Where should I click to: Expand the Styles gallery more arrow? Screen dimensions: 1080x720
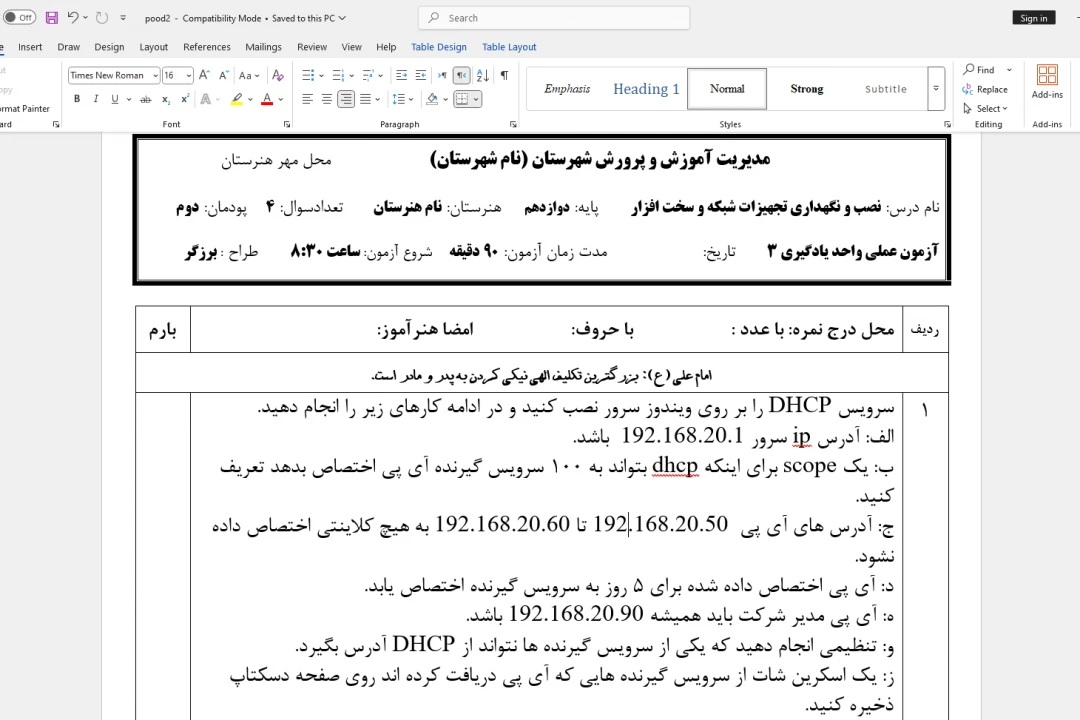click(x=936, y=89)
